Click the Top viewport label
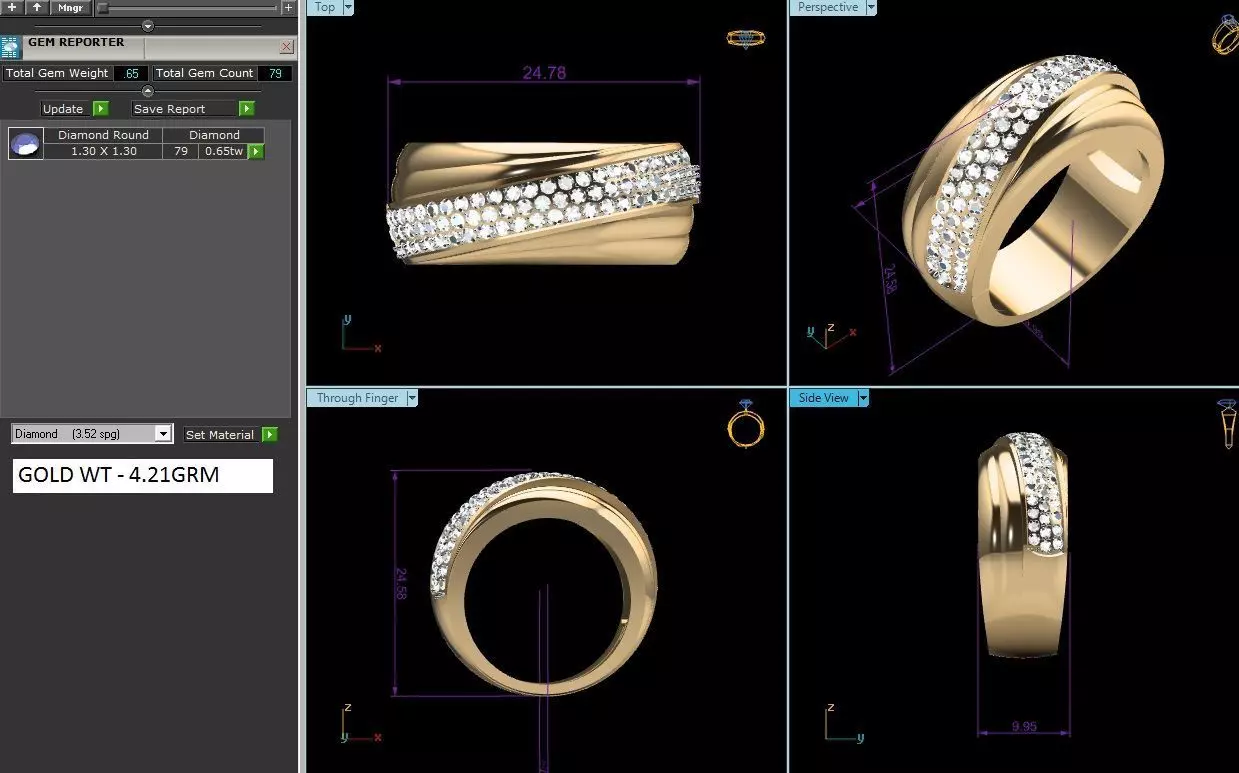Viewport: 1239px width, 773px height. pyautogui.click(x=325, y=7)
